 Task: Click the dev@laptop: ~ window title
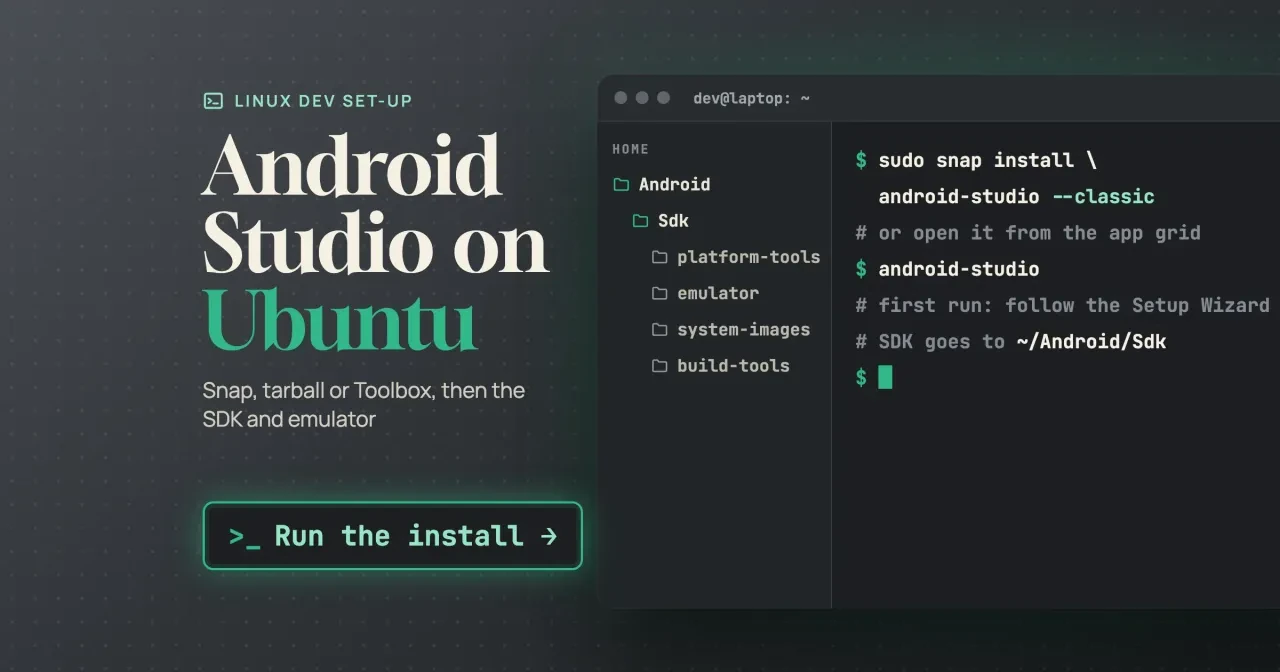751,98
